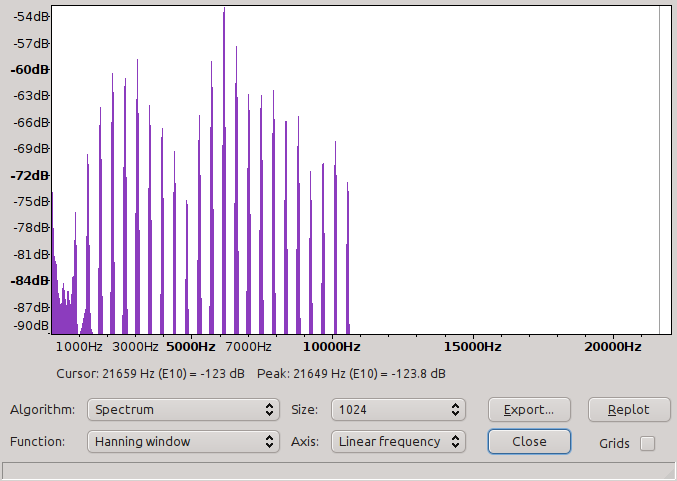Click the -90dB label on level axis
Image resolution: width=677 pixels, height=481 pixels.
point(31,326)
